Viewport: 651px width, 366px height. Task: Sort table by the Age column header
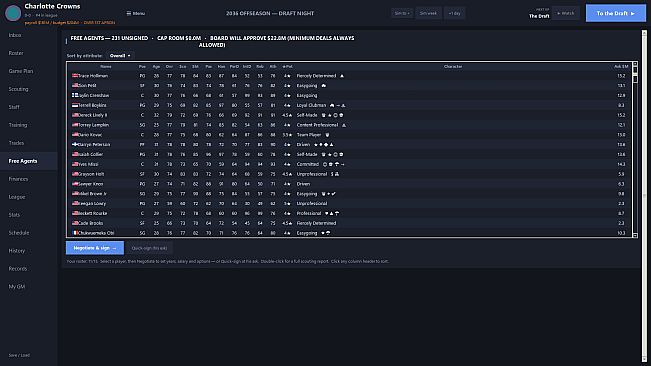pos(156,66)
